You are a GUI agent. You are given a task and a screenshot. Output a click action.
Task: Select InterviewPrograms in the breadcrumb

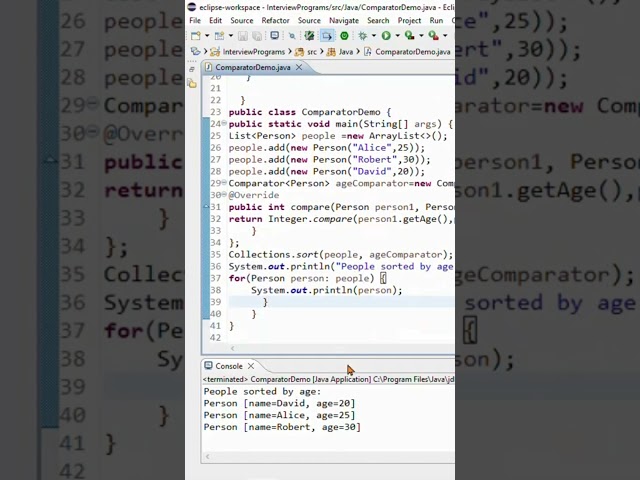(253, 52)
